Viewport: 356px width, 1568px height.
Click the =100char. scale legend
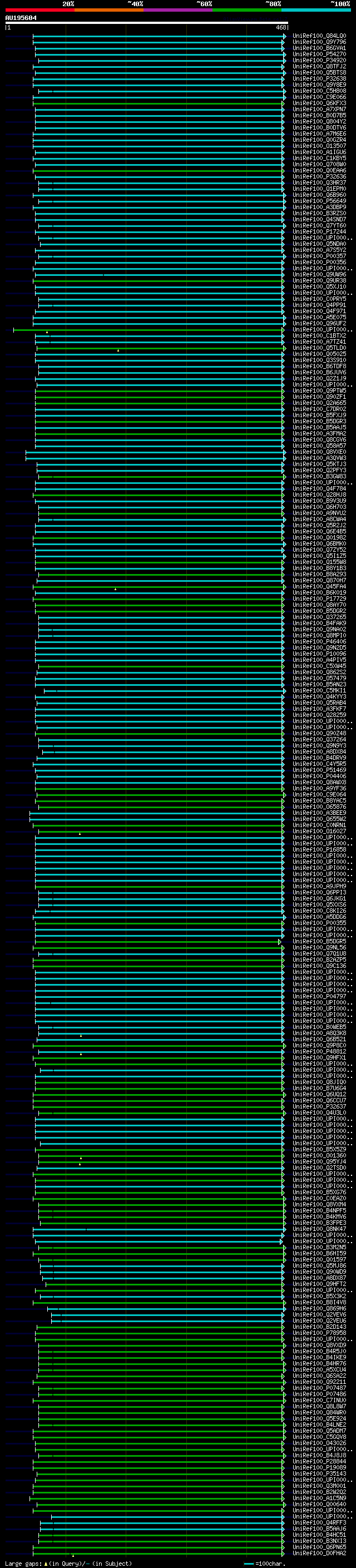tap(264, 1563)
